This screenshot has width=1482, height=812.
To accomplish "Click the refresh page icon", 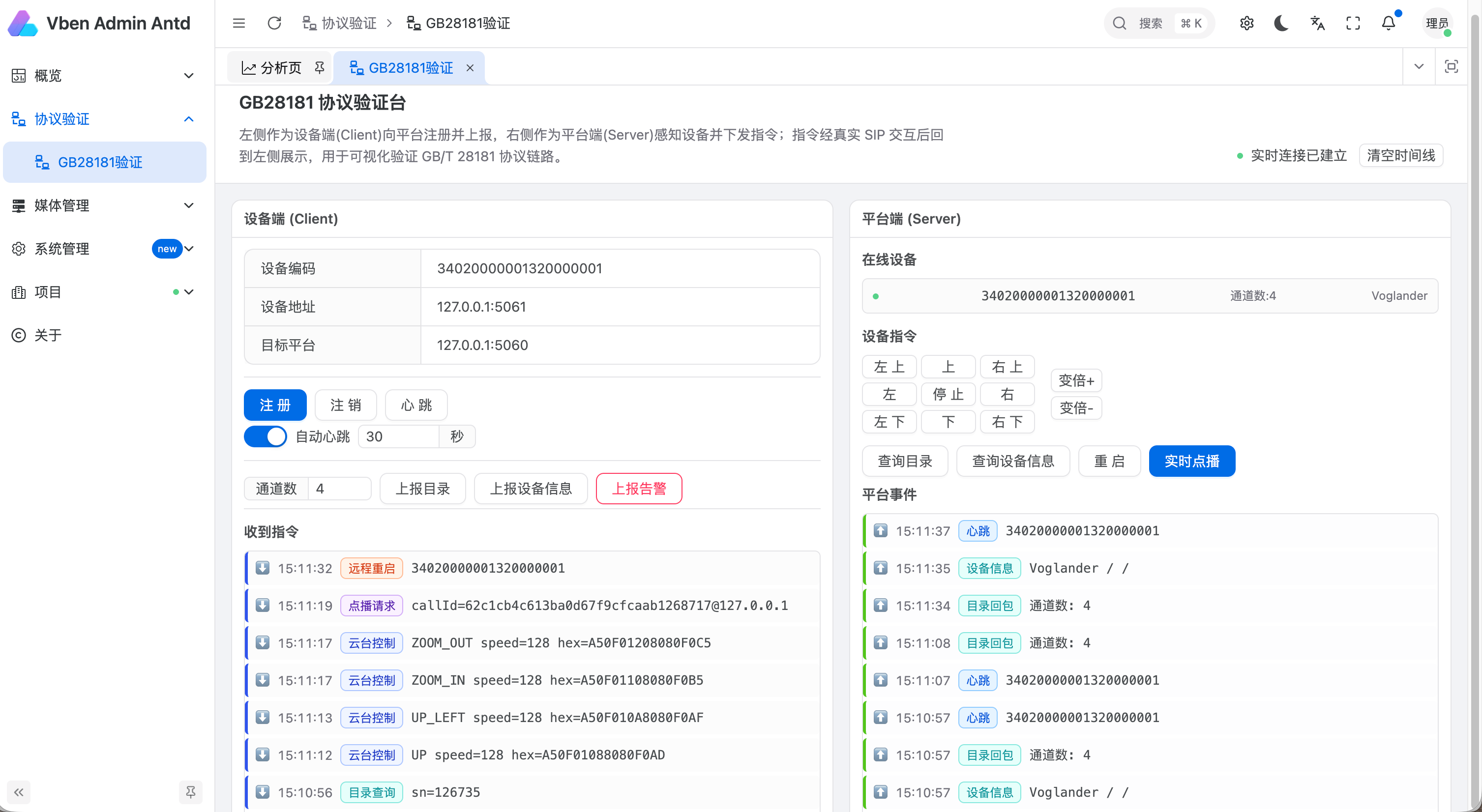I will click(274, 23).
